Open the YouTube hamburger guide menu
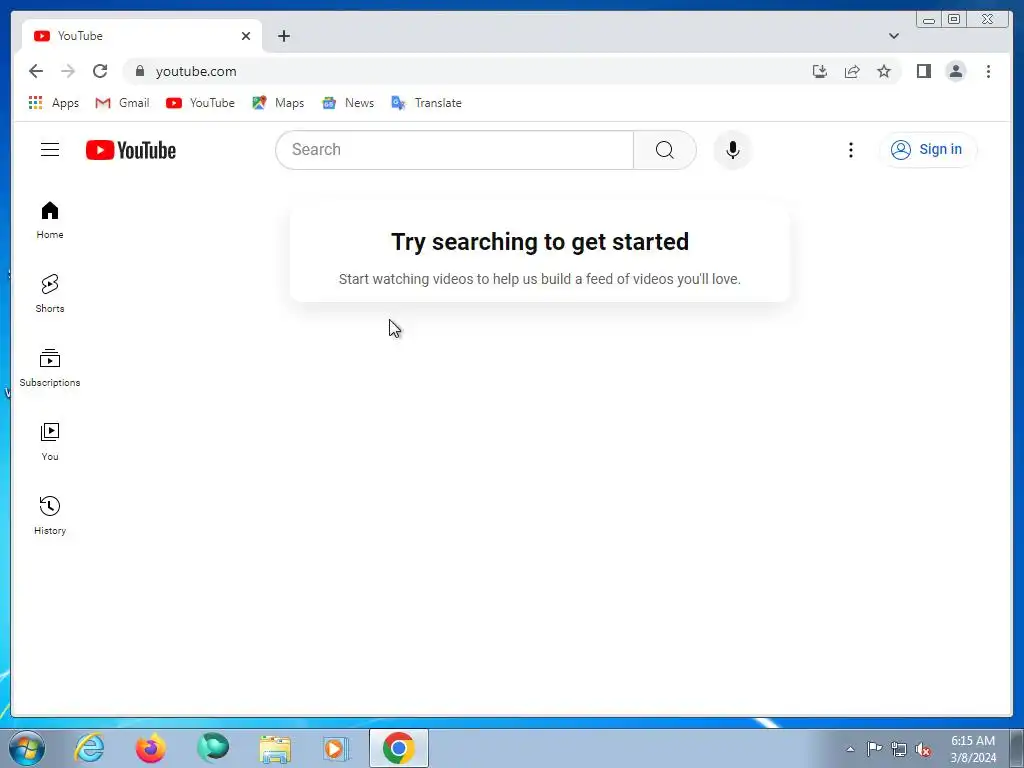Viewport: 1024px width, 768px height. tap(50, 150)
